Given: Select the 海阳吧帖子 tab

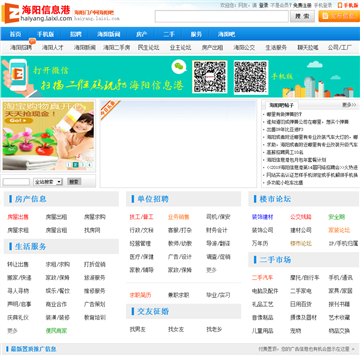Looking at the screenshot, I should [282, 105].
